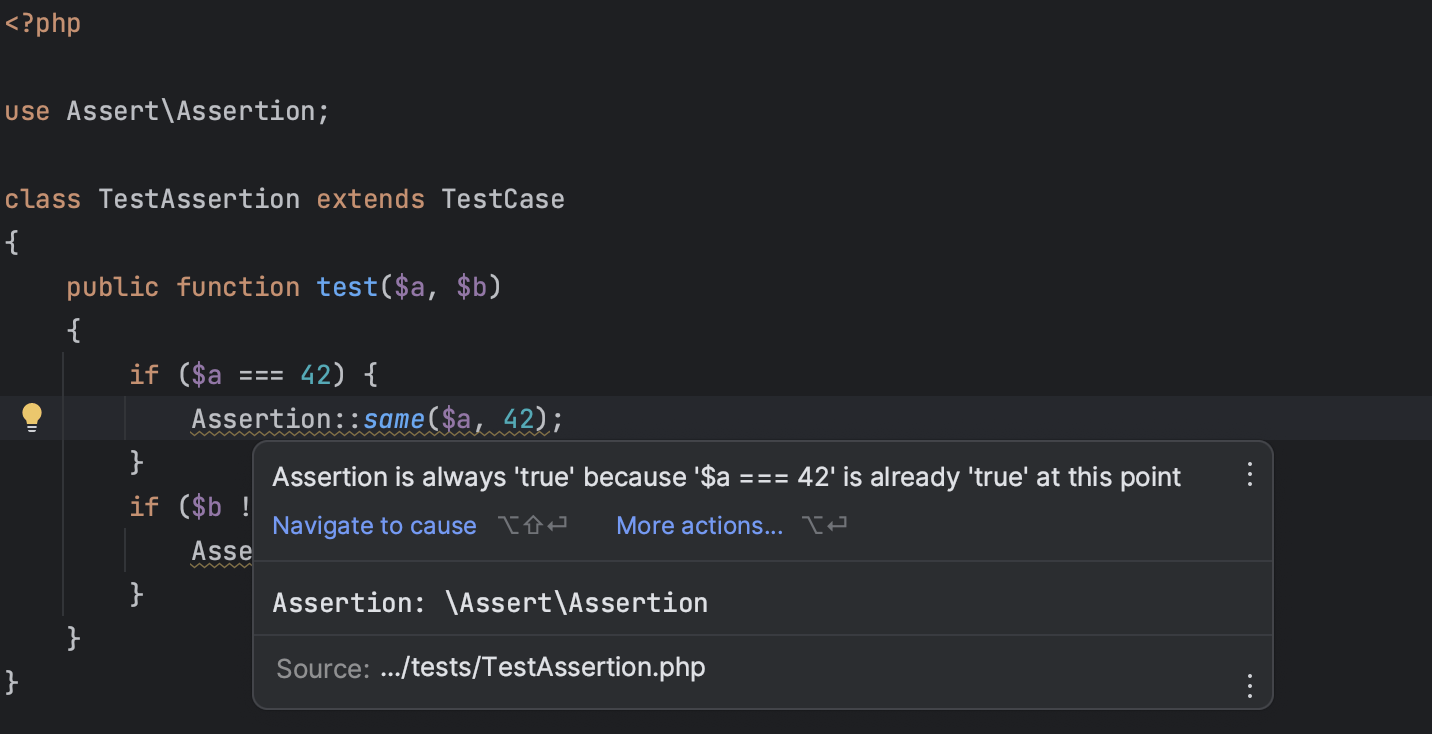Open the three-dot menu beside the Source row
Viewport: 1432px width, 734px height.
click(1249, 686)
